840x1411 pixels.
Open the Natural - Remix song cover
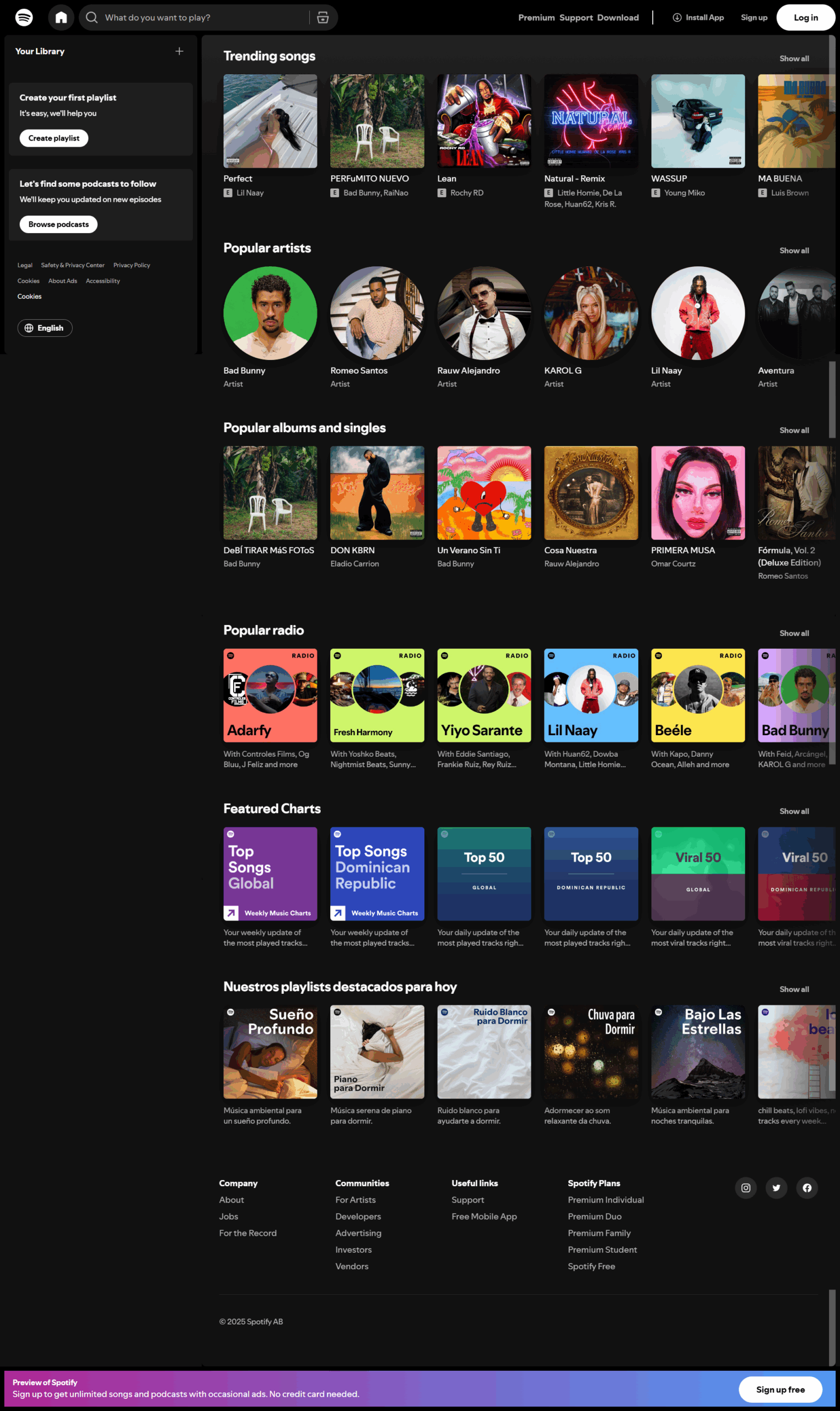coord(591,121)
